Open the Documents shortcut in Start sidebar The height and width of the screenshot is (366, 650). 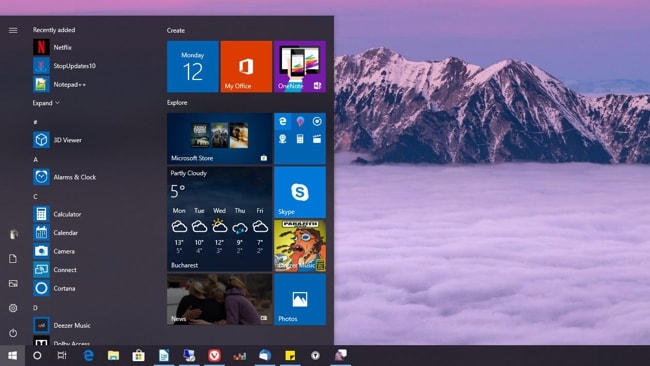(13, 259)
